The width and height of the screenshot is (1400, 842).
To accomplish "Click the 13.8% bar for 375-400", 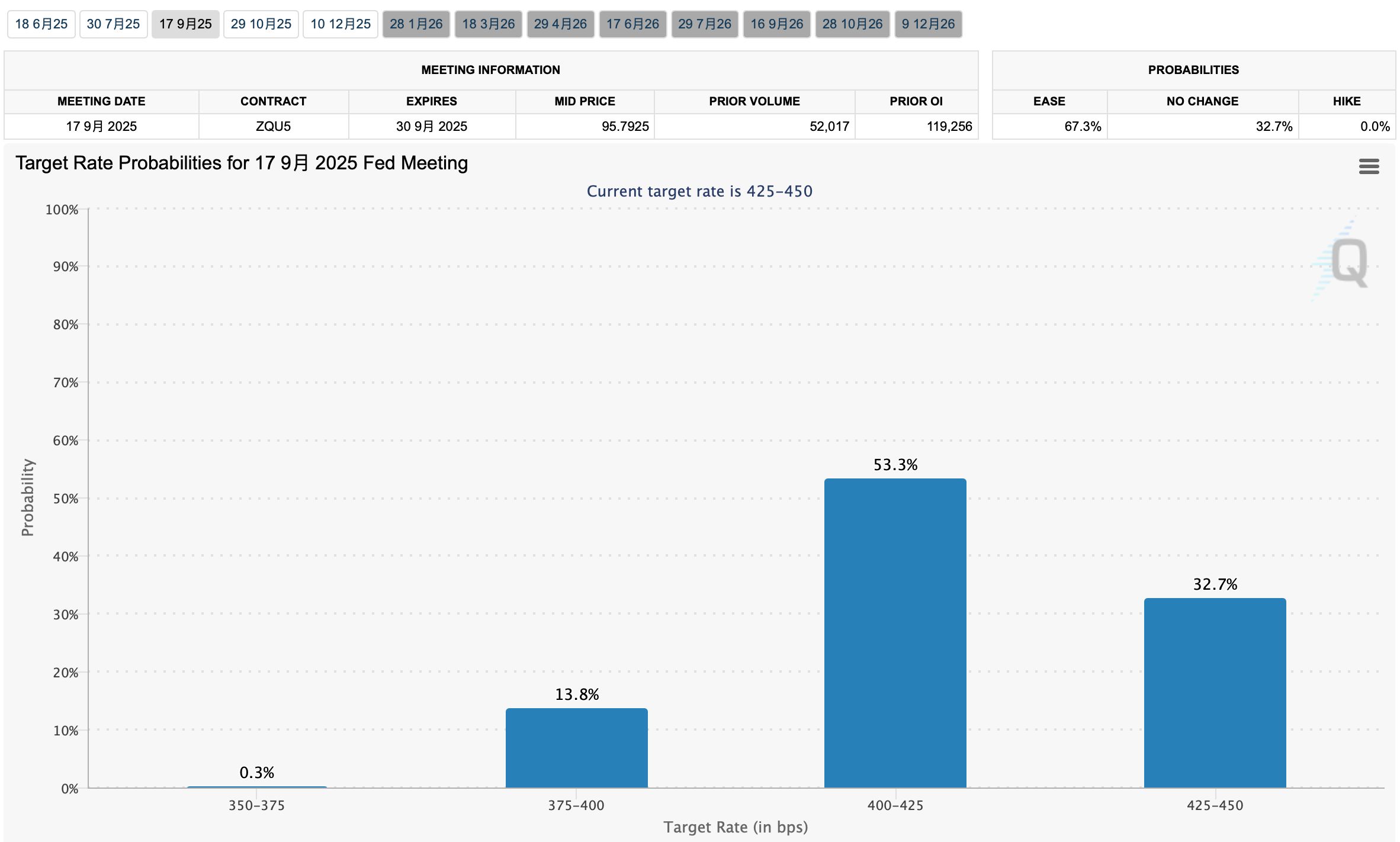I will tap(576, 748).
